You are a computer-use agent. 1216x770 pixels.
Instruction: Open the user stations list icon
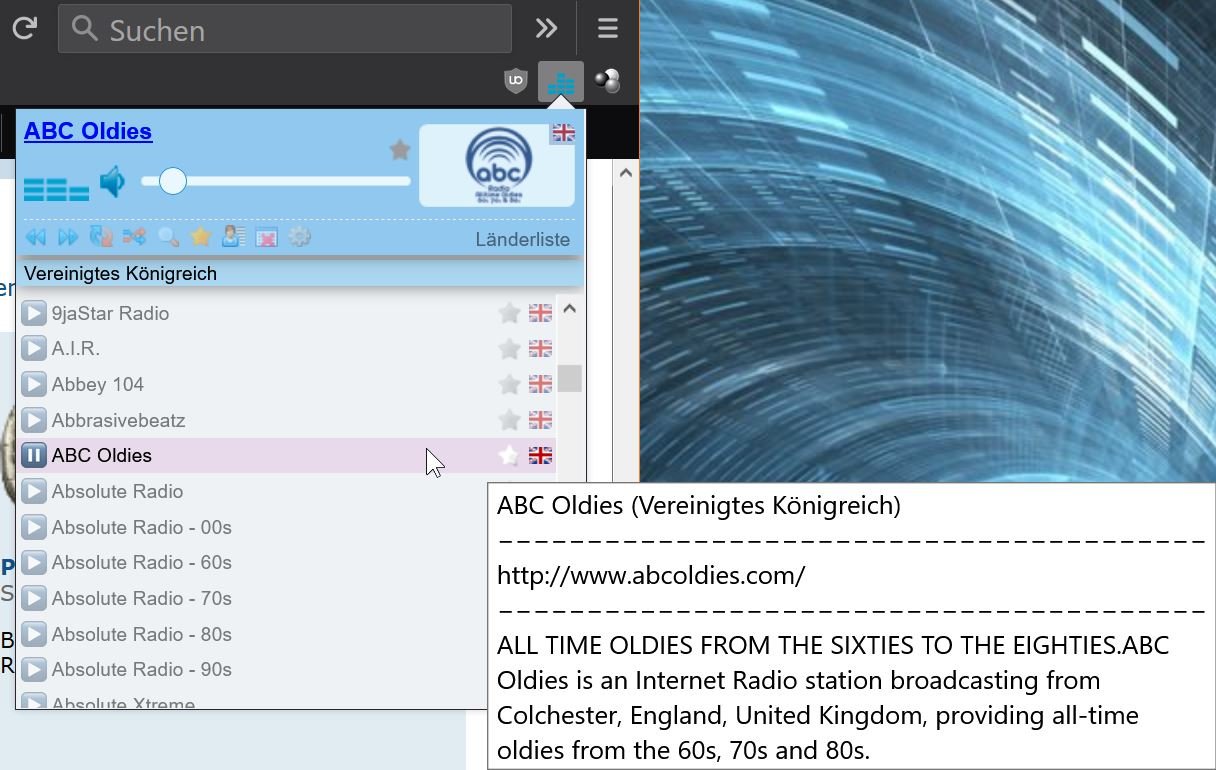(x=234, y=237)
